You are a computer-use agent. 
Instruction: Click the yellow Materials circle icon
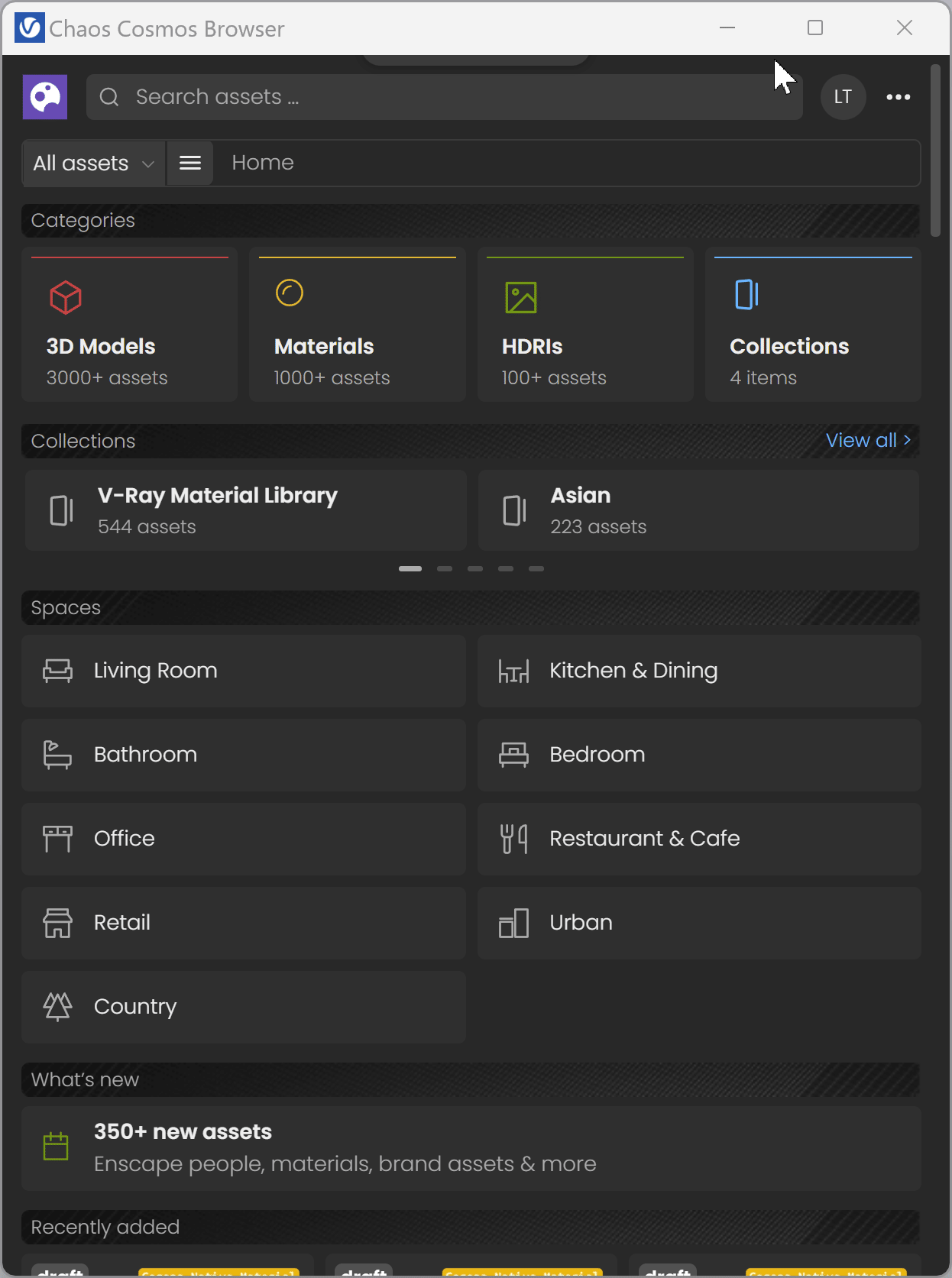(290, 293)
